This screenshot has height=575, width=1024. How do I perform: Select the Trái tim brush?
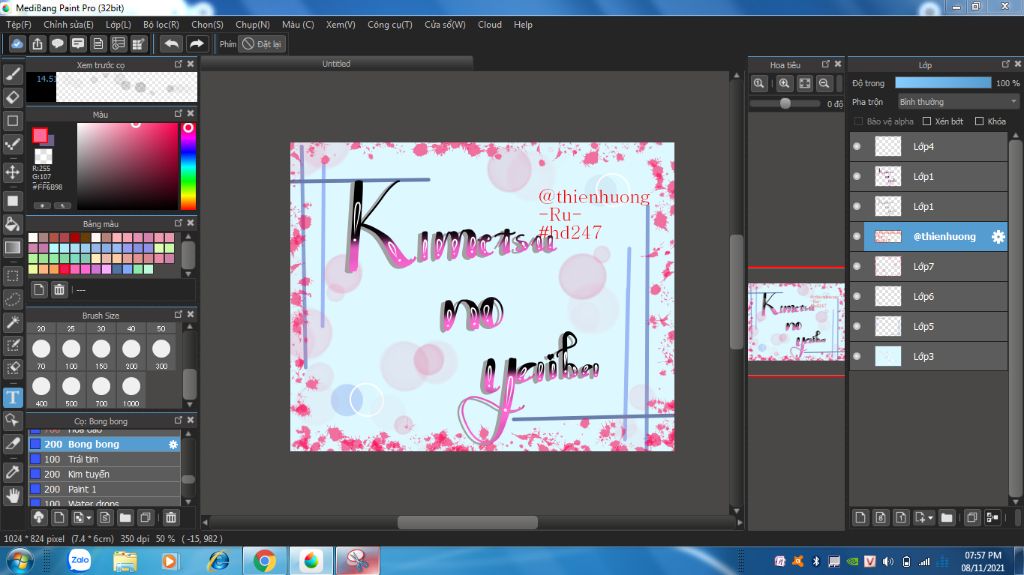(104, 459)
